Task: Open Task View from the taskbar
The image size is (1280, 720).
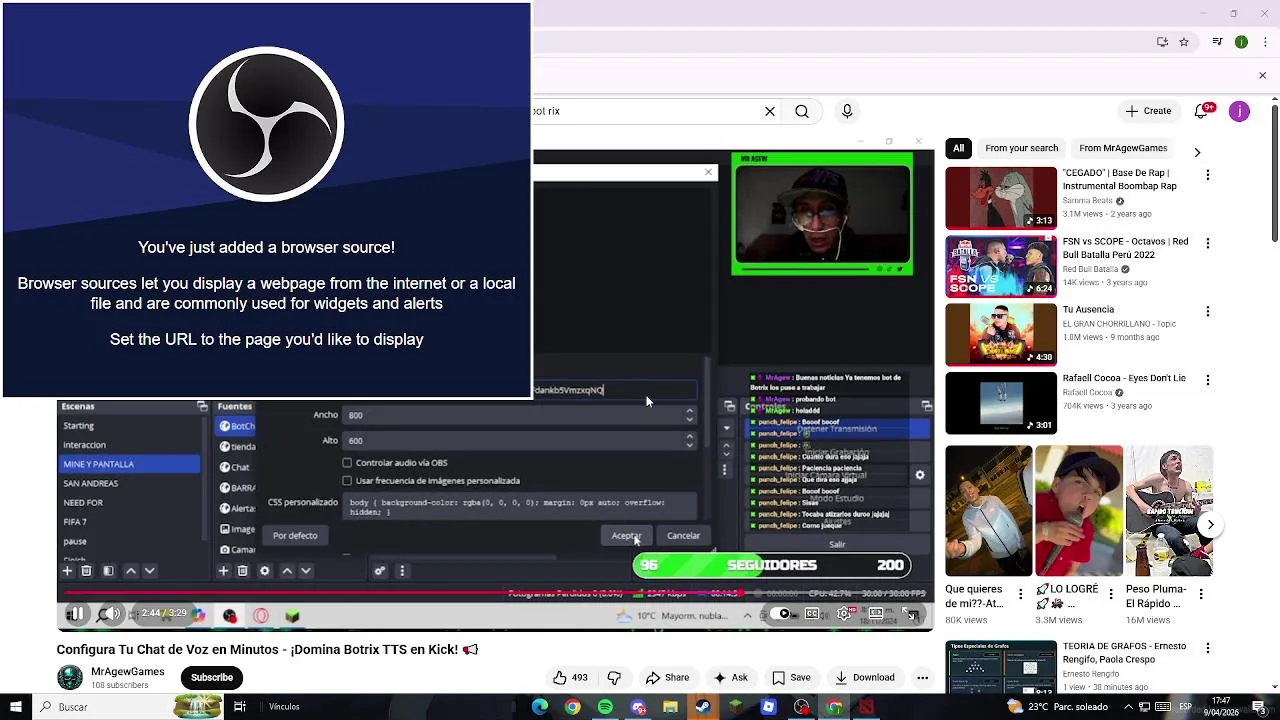Action: pos(240,707)
